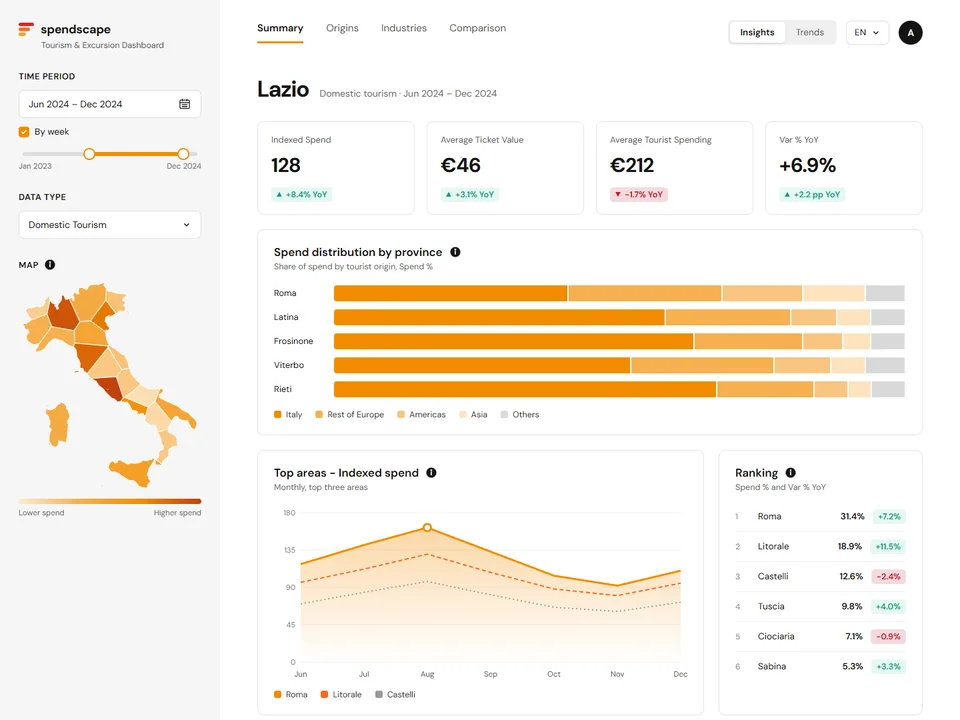Screen dimensions: 960x720
Task: Click the Var % YoY +6.9% card
Action: click(844, 168)
